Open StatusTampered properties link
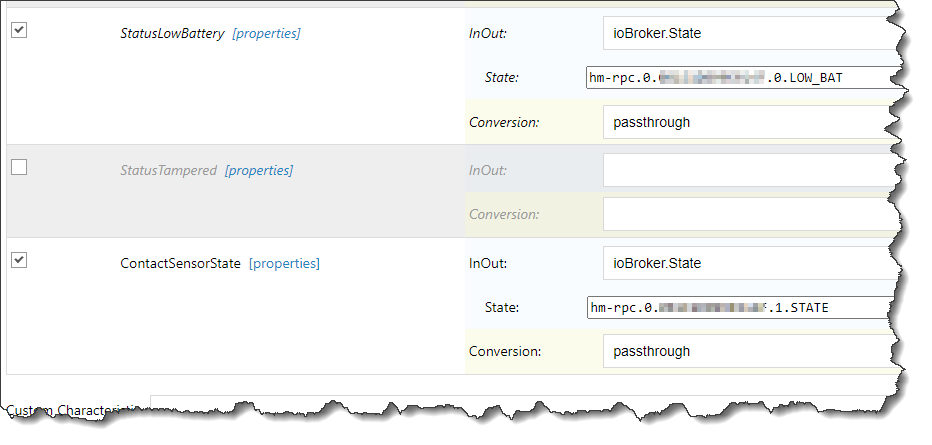This screenshot has width=932, height=445. point(259,170)
